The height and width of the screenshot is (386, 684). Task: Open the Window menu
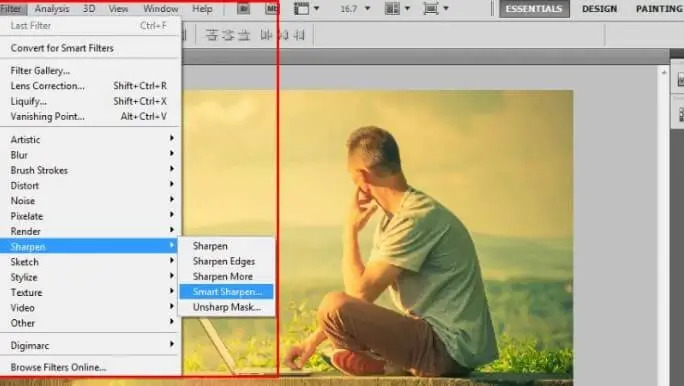pyautogui.click(x=161, y=8)
